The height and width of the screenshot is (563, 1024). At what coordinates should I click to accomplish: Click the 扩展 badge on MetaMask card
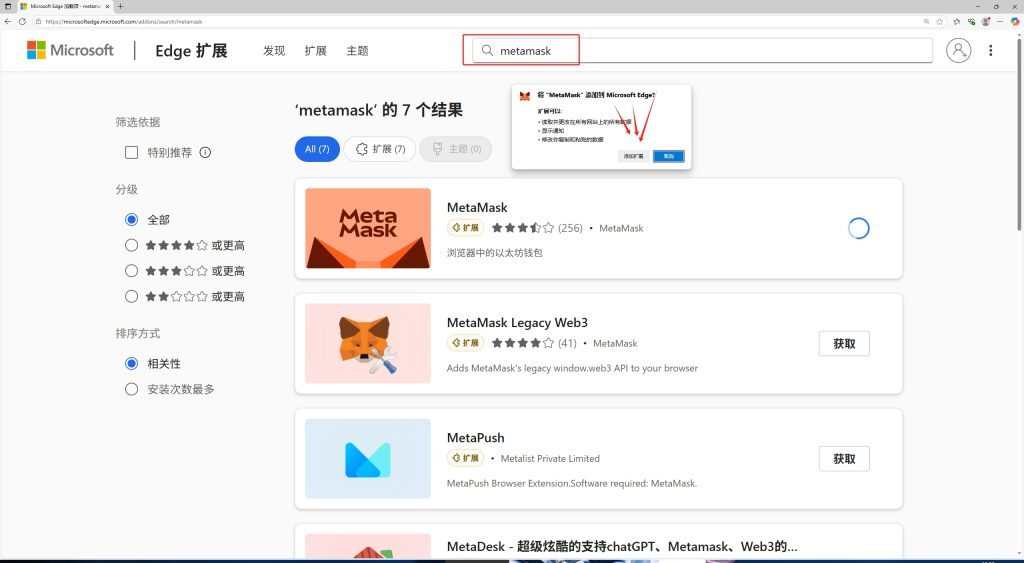click(x=466, y=228)
